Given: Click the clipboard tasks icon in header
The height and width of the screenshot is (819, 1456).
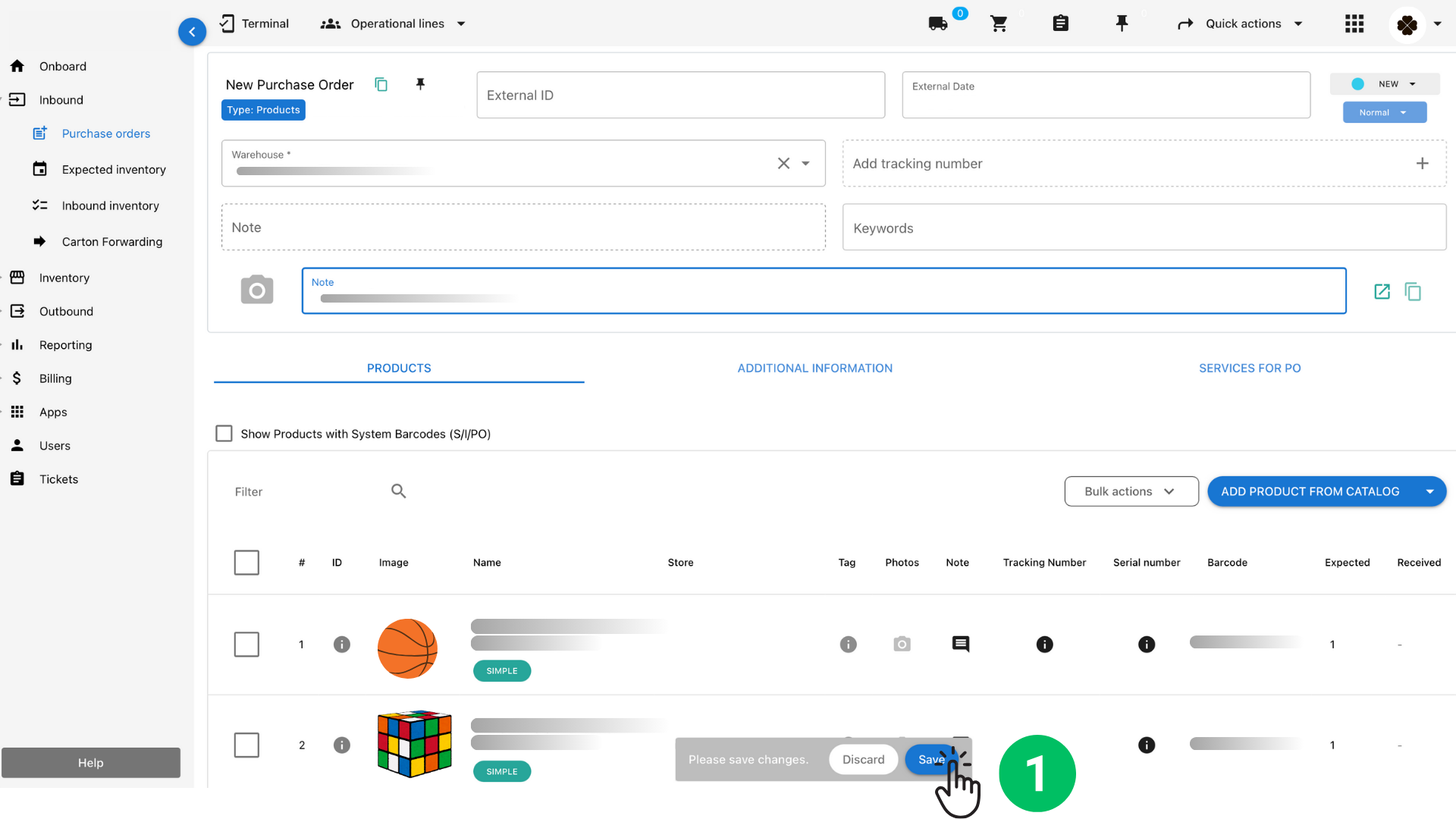Looking at the screenshot, I should pyautogui.click(x=1060, y=24).
